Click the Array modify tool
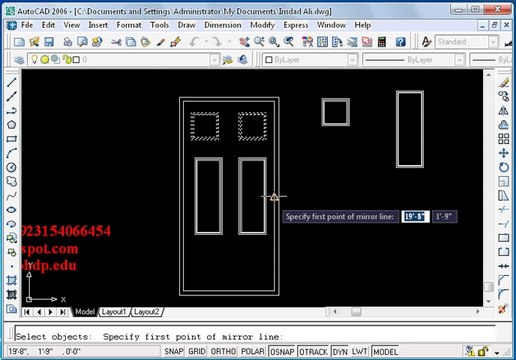Viewport: 516px width, 360px height. pyautogui.click(x=504, y=139)
